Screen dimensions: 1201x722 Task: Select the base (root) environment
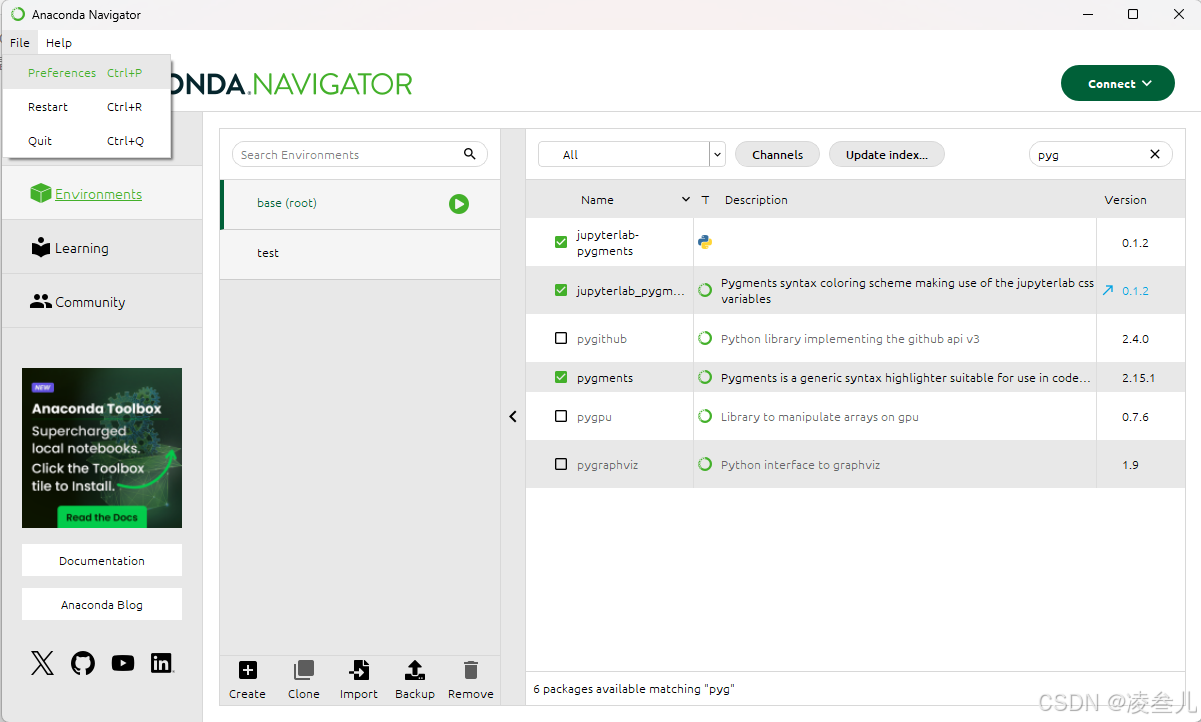coord(360,204)
